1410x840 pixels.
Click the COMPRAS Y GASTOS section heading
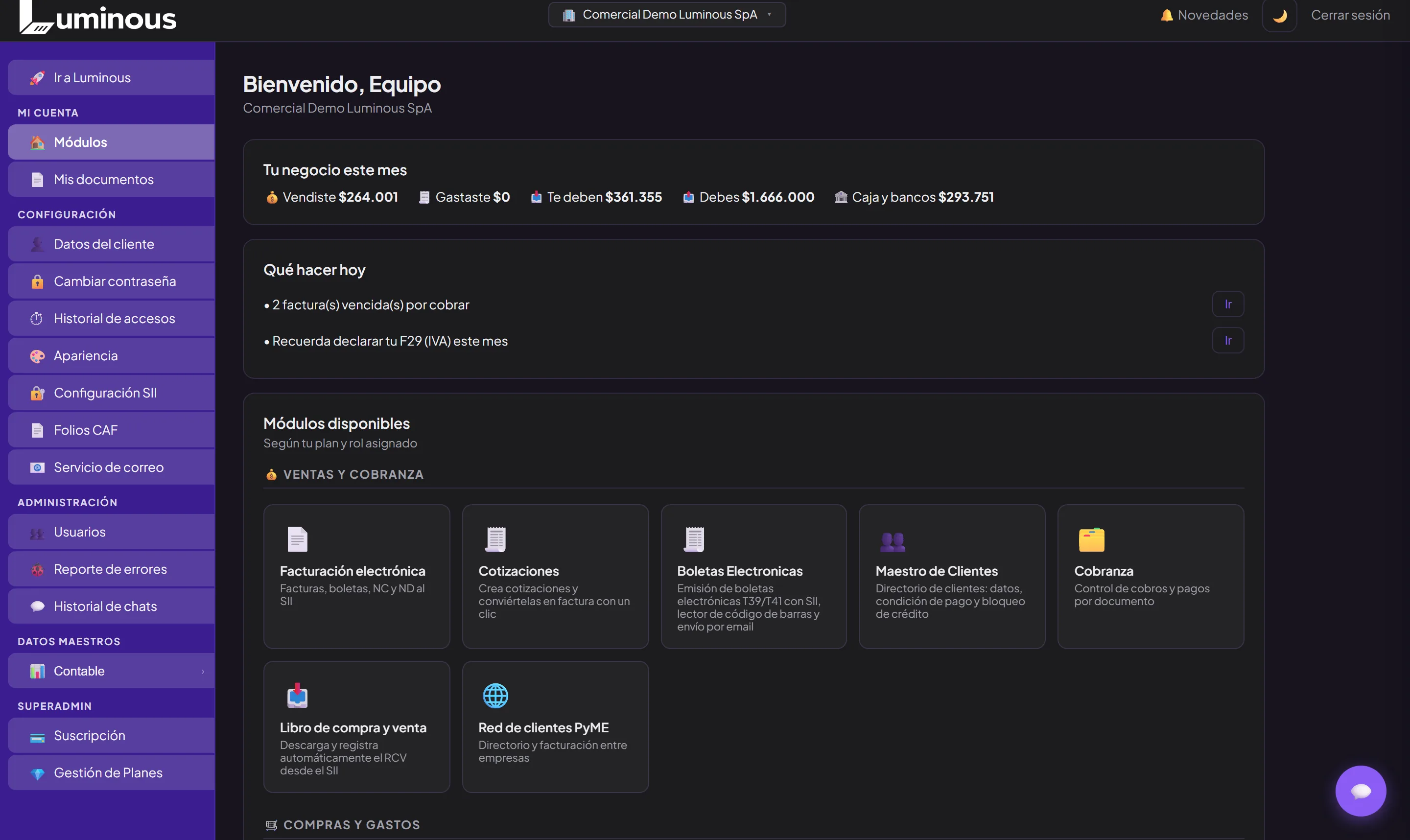click(352, 825)
